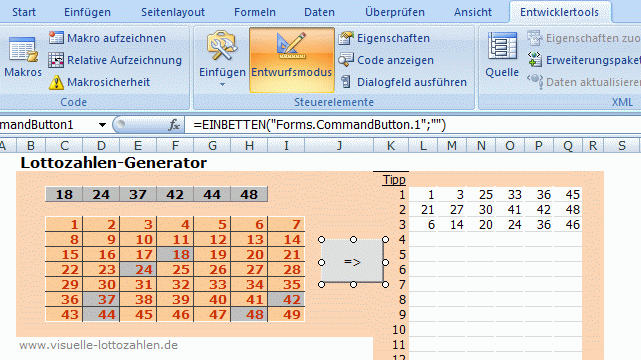Viewport: 641px width, 360px height.
Task: Click Tipp row number 10
Action: tap(398, 330)
